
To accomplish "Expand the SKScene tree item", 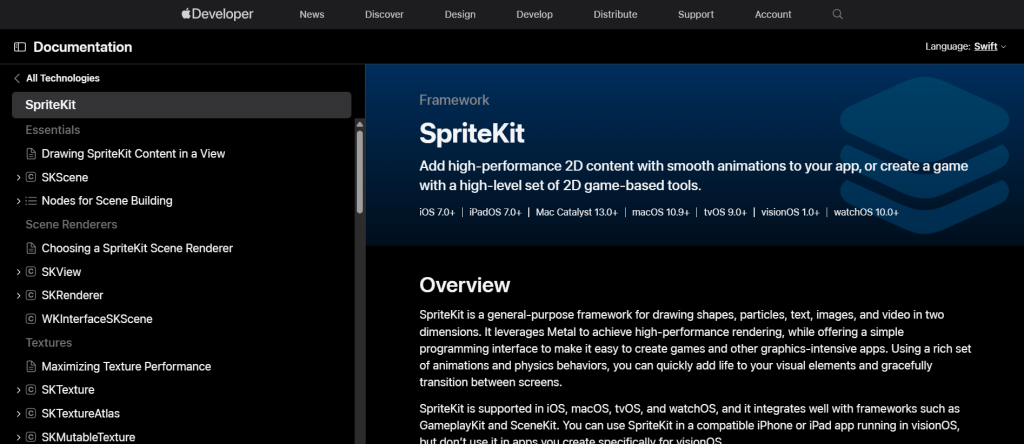I will click(18, 178).
